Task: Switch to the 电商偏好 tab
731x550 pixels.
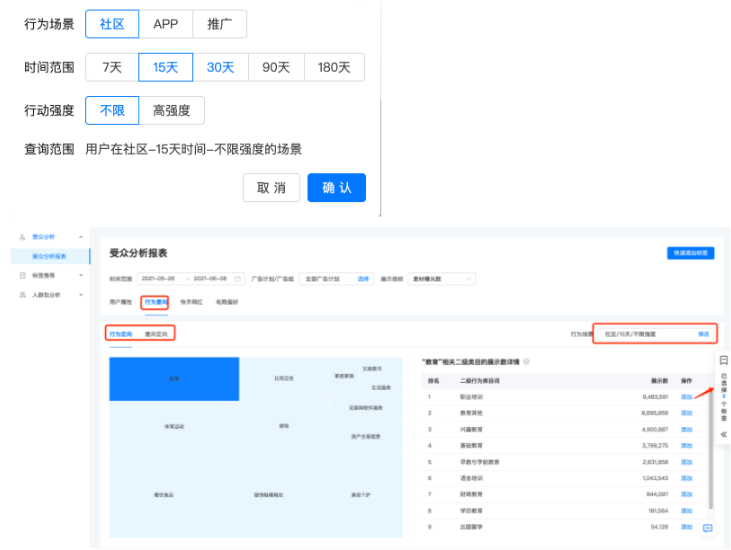Action: 227,302
